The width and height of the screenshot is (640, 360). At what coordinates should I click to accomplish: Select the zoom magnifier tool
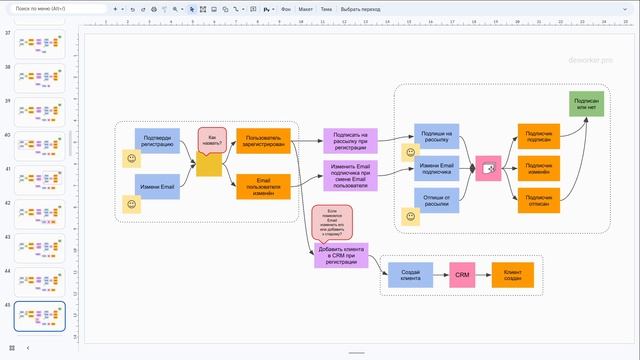175,9
